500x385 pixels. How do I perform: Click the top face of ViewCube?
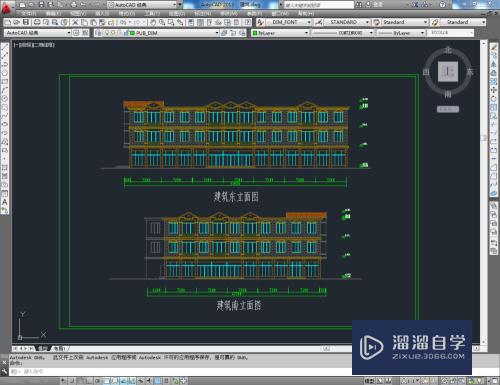pyautogui.click(x=448, y=71)
